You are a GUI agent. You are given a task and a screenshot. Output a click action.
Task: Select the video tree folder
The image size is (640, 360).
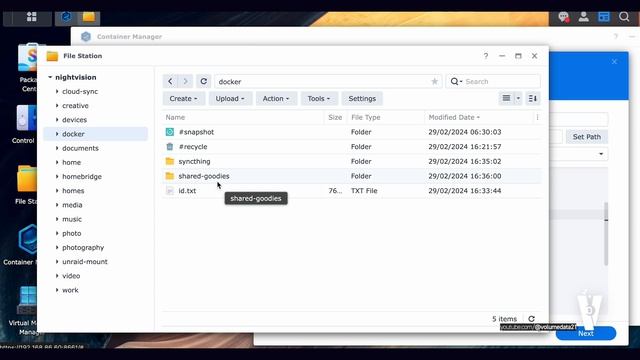pyautogui.click(x=71, y=276)
